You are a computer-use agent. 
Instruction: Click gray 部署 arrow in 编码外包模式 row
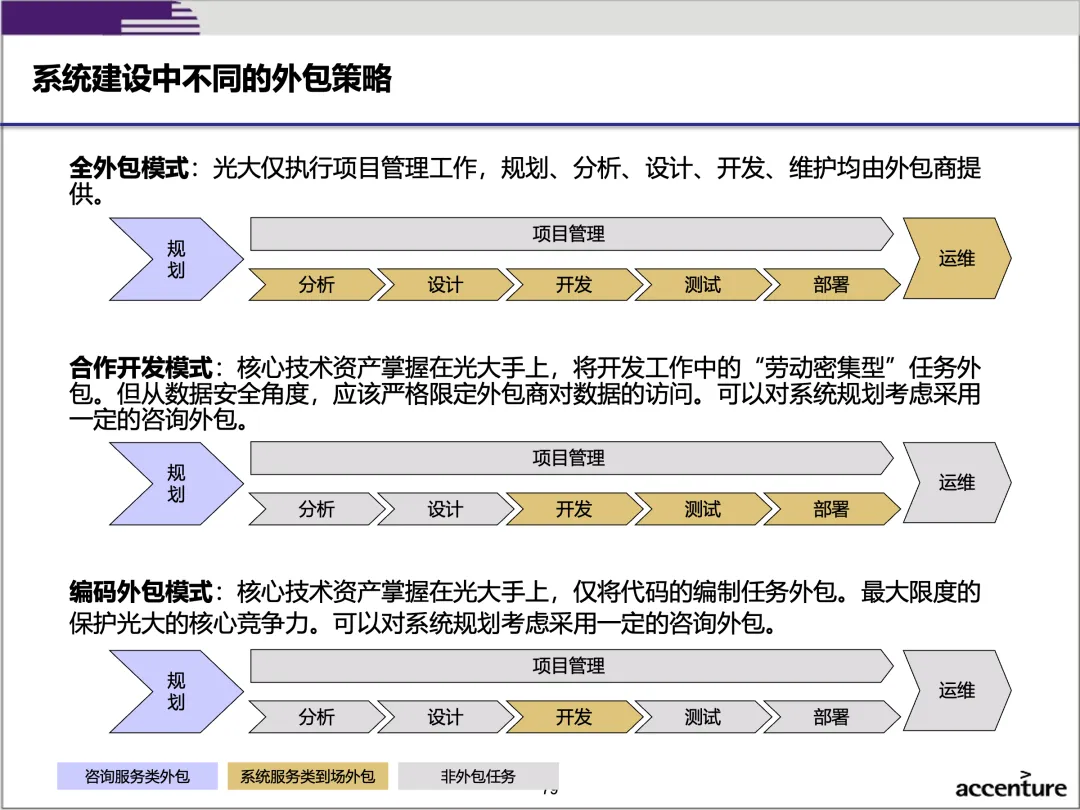click(x=832, y=717)
